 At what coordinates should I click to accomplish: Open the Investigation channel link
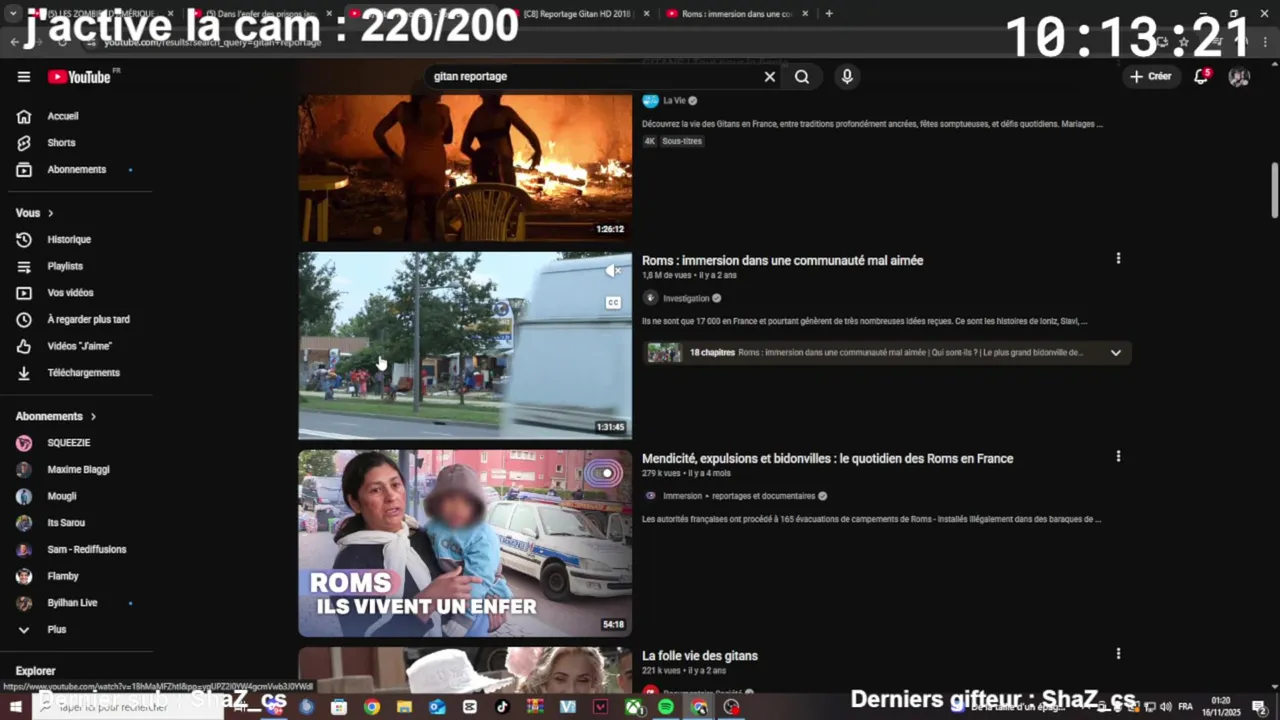pos(686,298)
